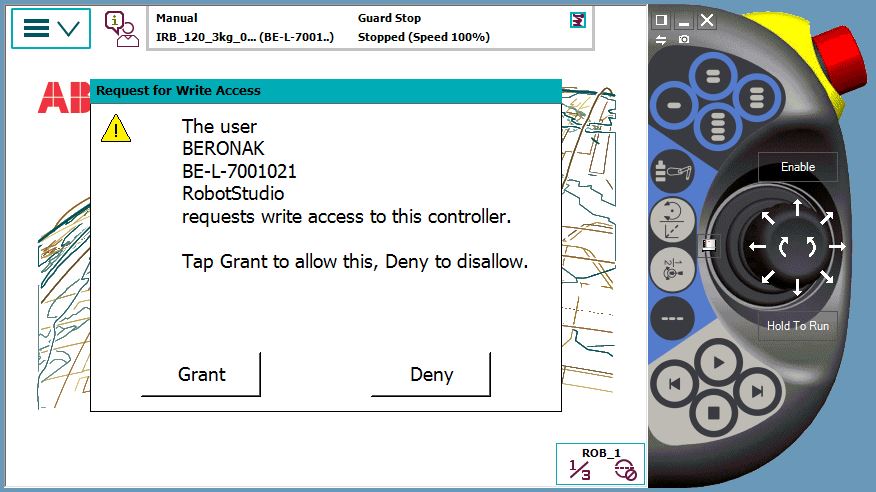Open the operator window info icon
876x492 pixels.
click(122, 28)
